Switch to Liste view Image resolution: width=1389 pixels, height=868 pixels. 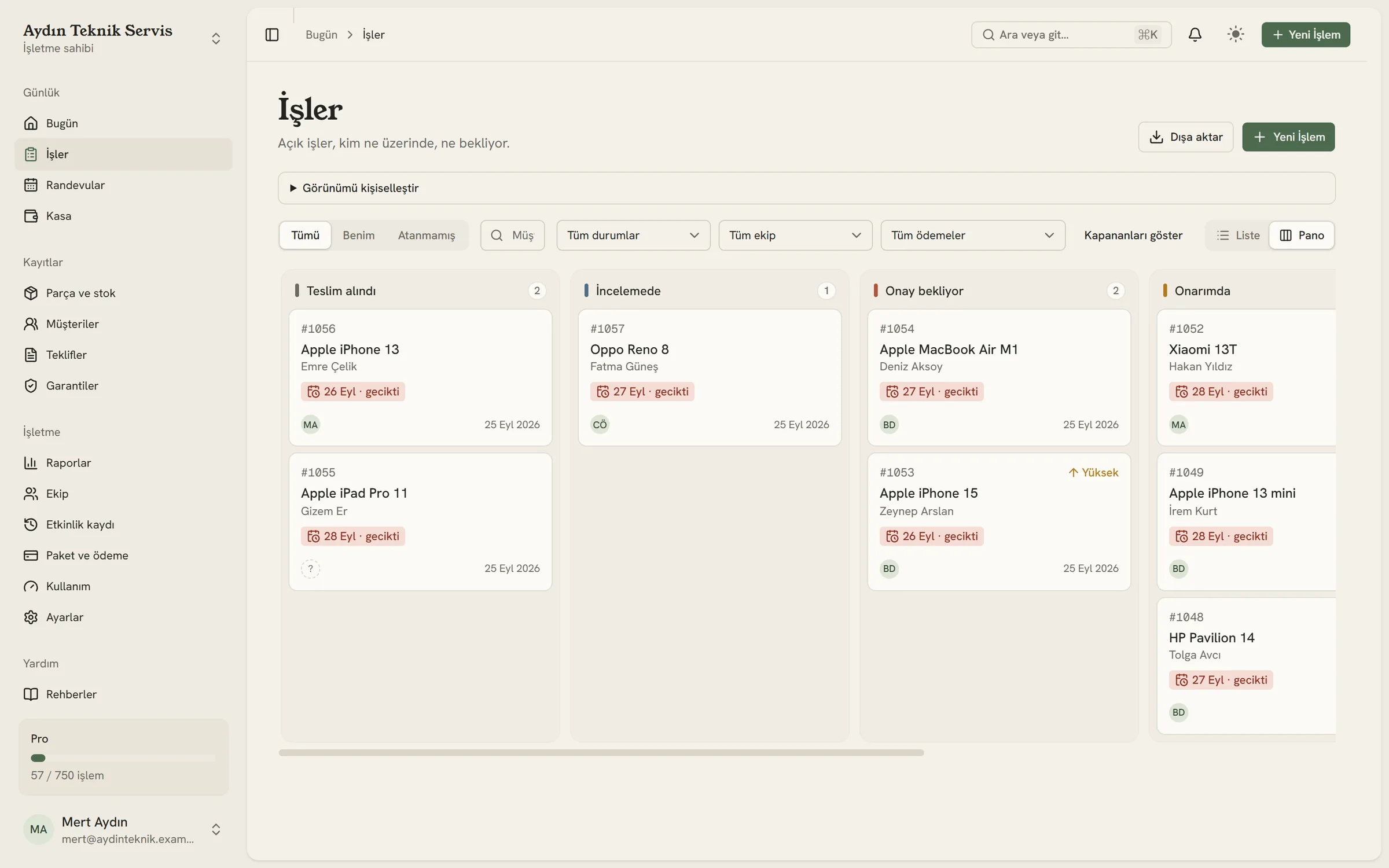click(1238, 236)
